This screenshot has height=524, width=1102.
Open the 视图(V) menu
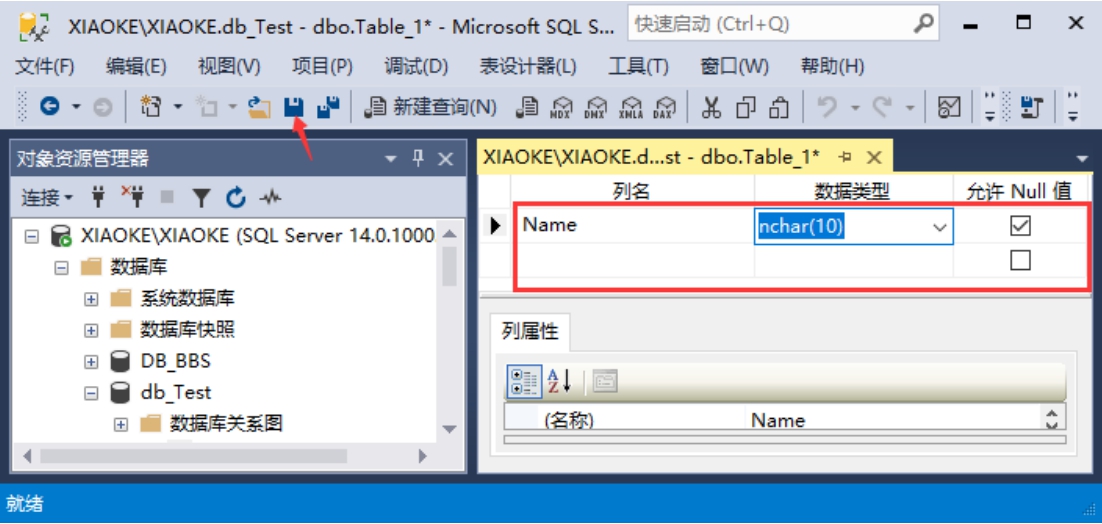tap(229, 67)
